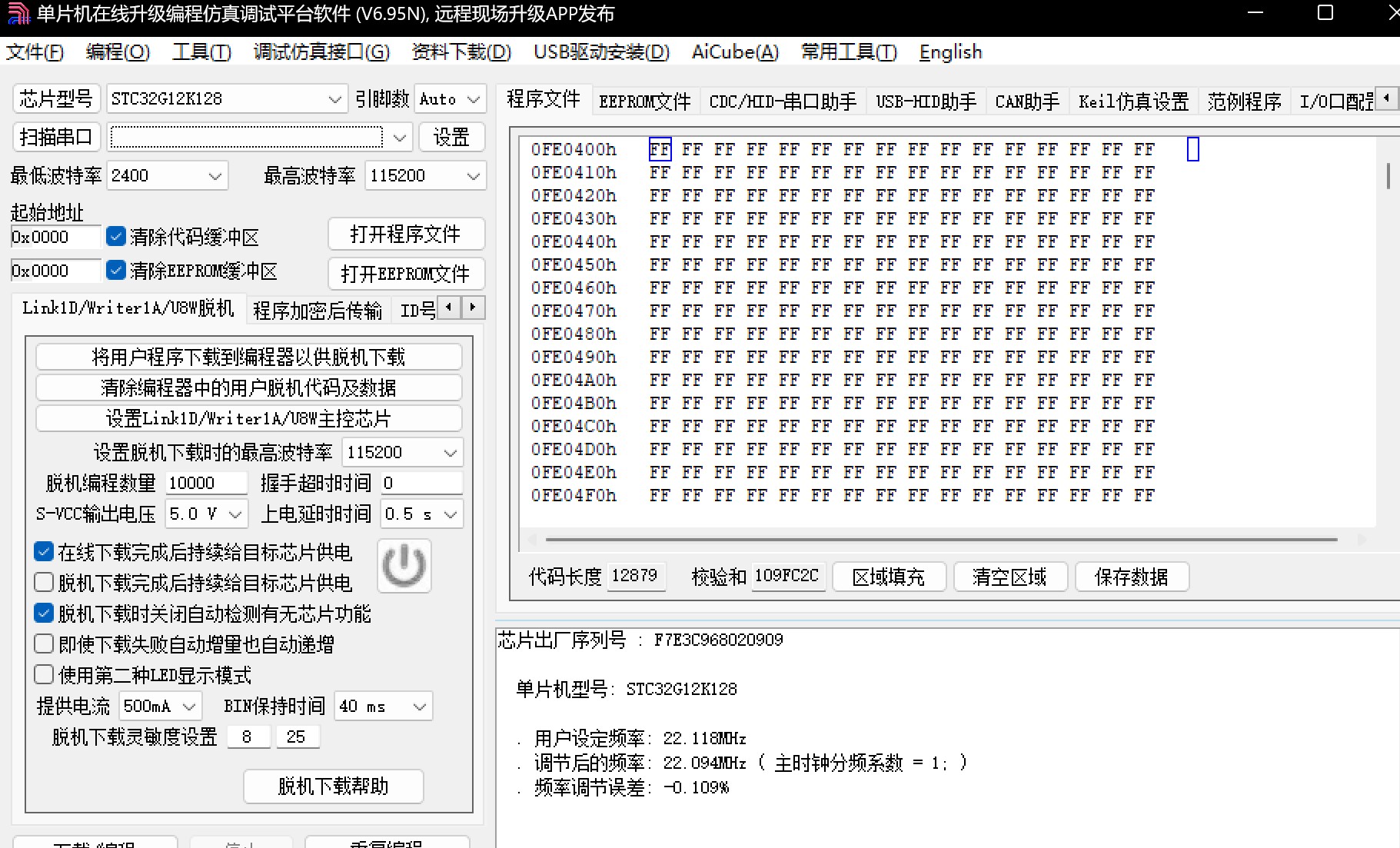Click the 脱机编程数量 10000 field

(206, 483)
